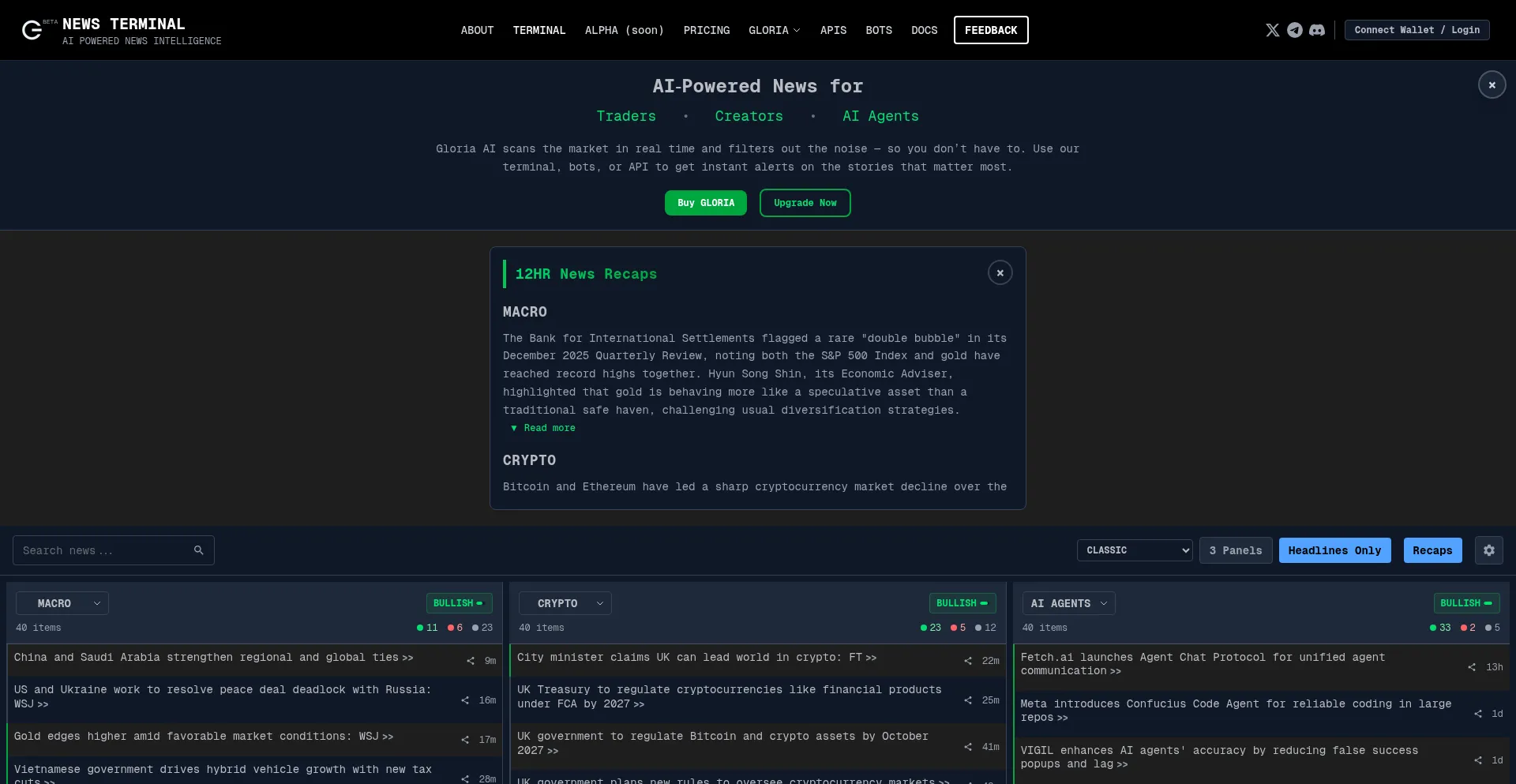1516x784 pixels.
Task: Open the Discord icon in header
Action: click(x=1316, y=30)
